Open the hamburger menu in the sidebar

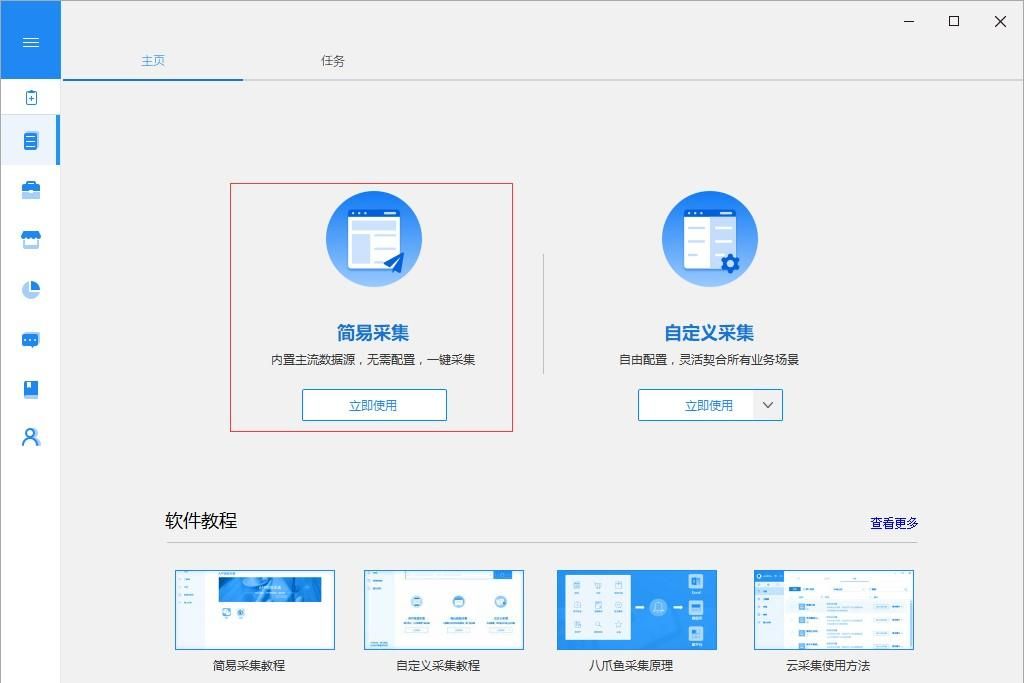pyautogui.click(x=31, y=41)
